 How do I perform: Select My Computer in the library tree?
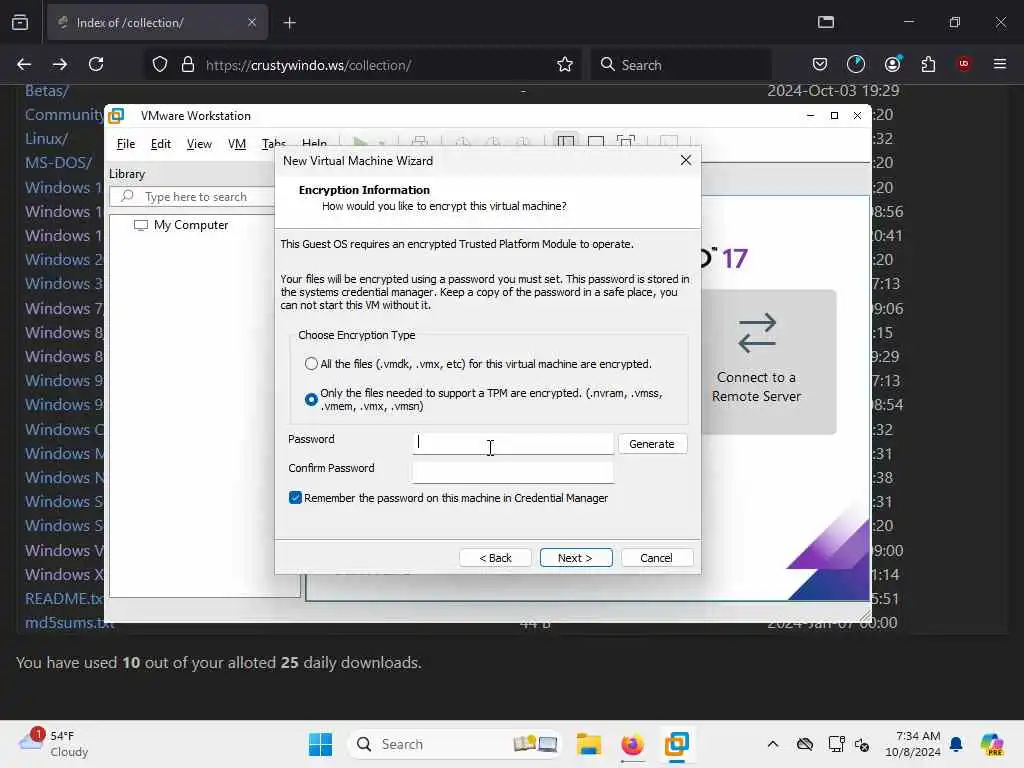181,225
